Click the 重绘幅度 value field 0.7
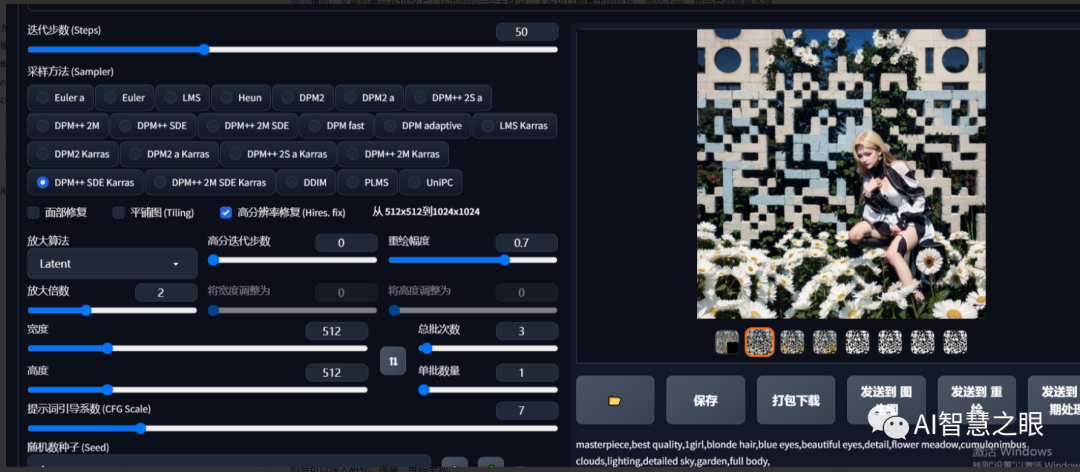Image resolution: width=1080 pixels, height=472 pixels. point(526,243)
